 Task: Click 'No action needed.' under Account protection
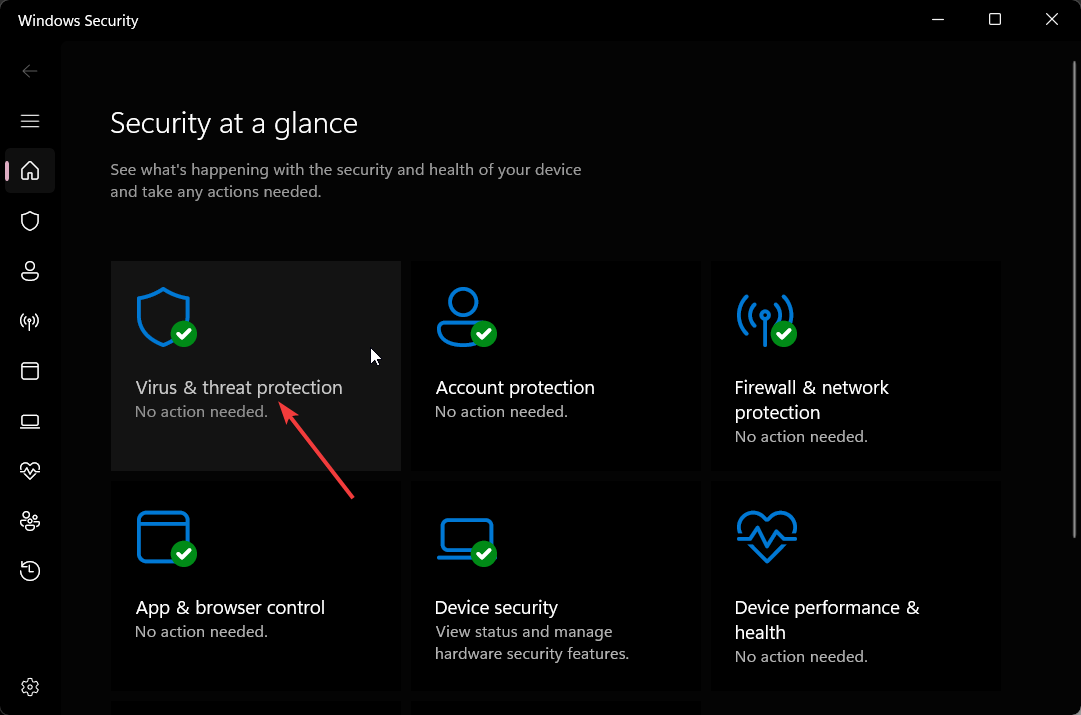coord(501,412)
